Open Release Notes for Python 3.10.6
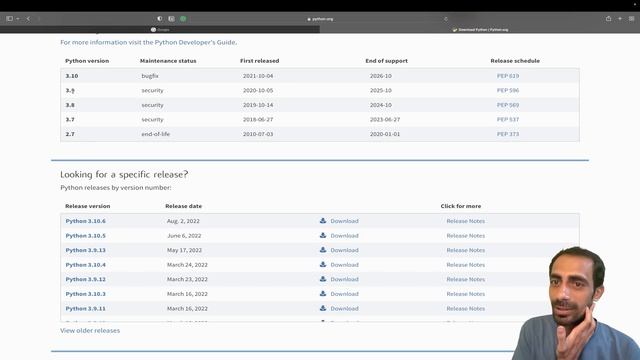 coord(466,221)
